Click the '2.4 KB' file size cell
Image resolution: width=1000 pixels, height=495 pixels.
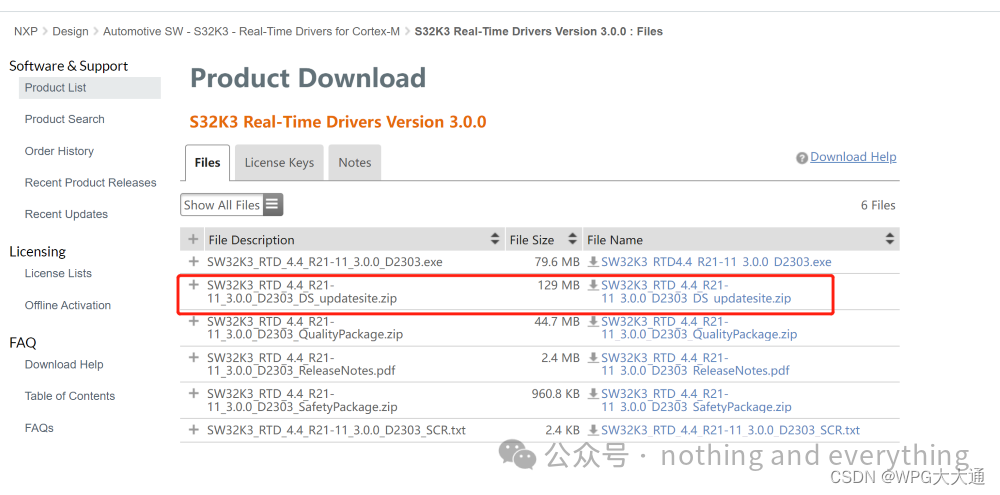[x=562, y=431]
